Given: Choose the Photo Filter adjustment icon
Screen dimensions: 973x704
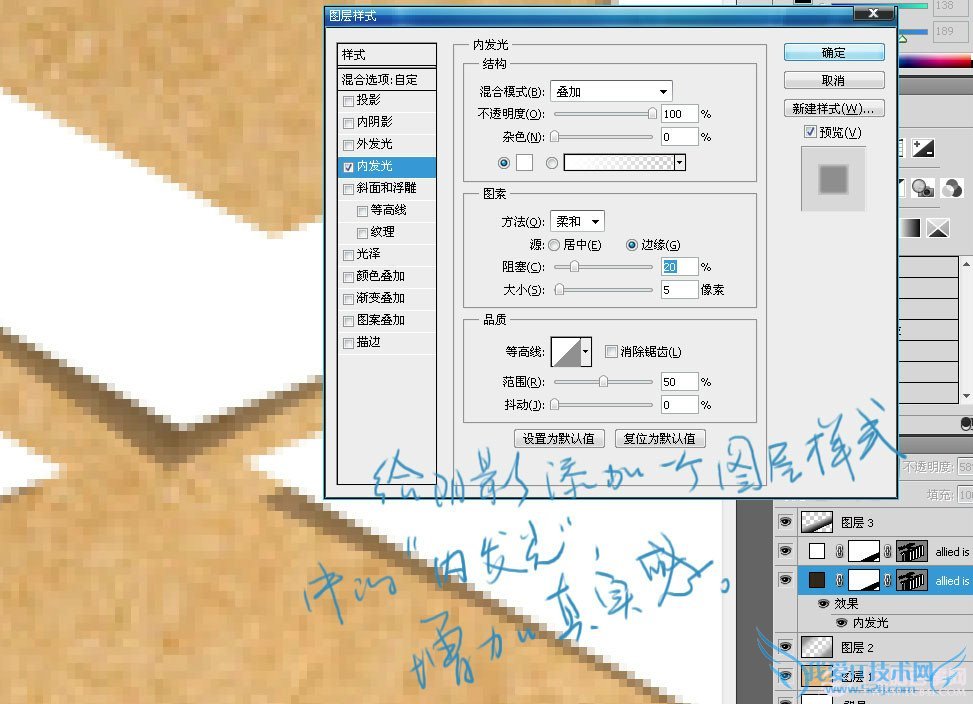Looking at the screenshot, I should coord(922,188).
